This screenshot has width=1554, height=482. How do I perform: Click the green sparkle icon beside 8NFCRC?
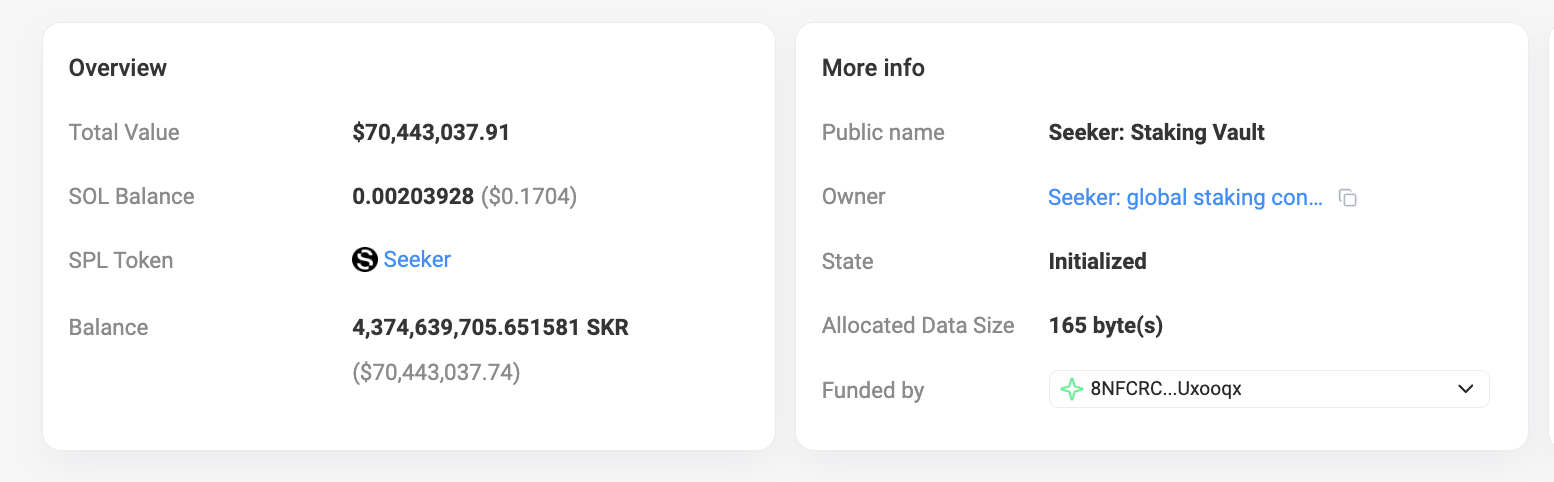click(1071, 389)
